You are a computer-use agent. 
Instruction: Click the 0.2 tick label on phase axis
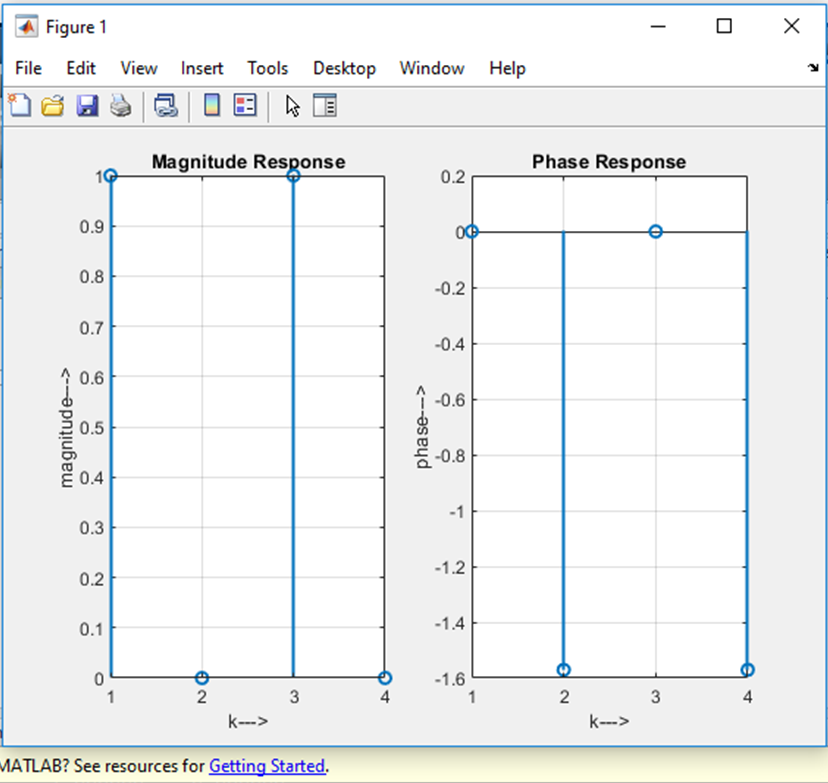pyautogui.click(x=453, y=177)
